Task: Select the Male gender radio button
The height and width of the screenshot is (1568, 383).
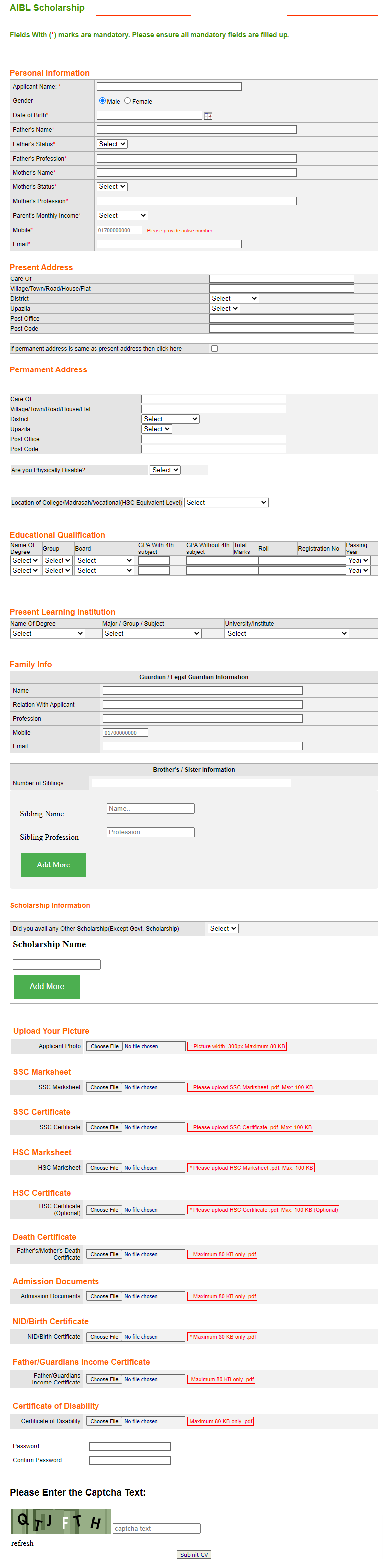Action: 102,101
